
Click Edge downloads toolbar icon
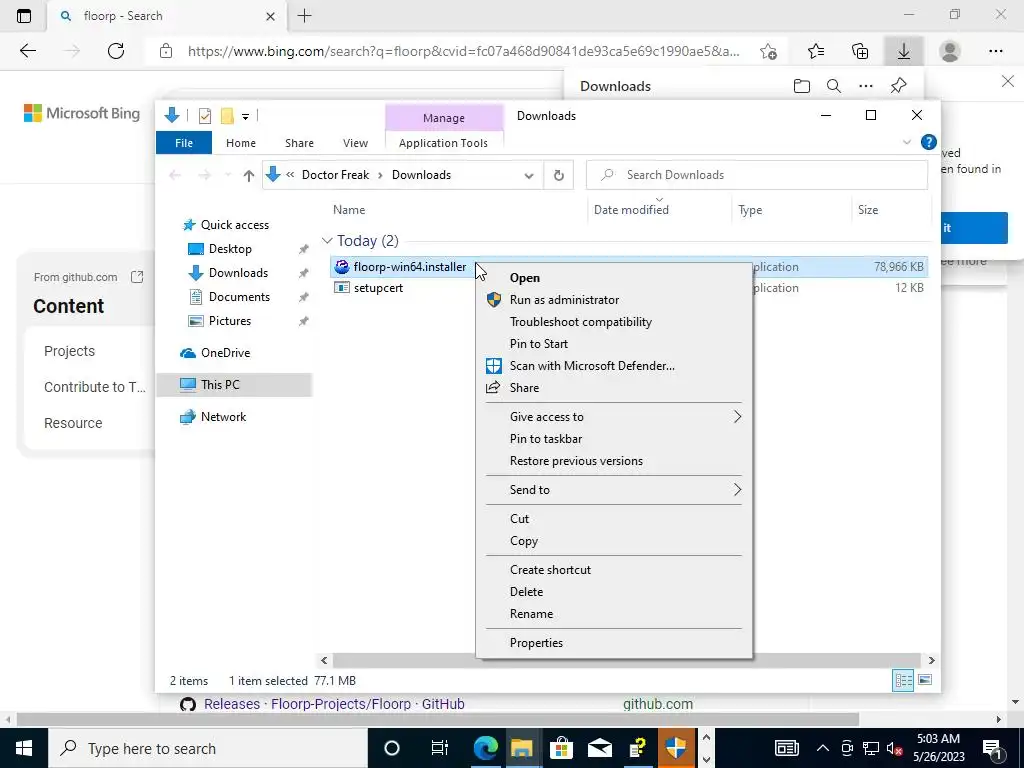tap(904, 51)
